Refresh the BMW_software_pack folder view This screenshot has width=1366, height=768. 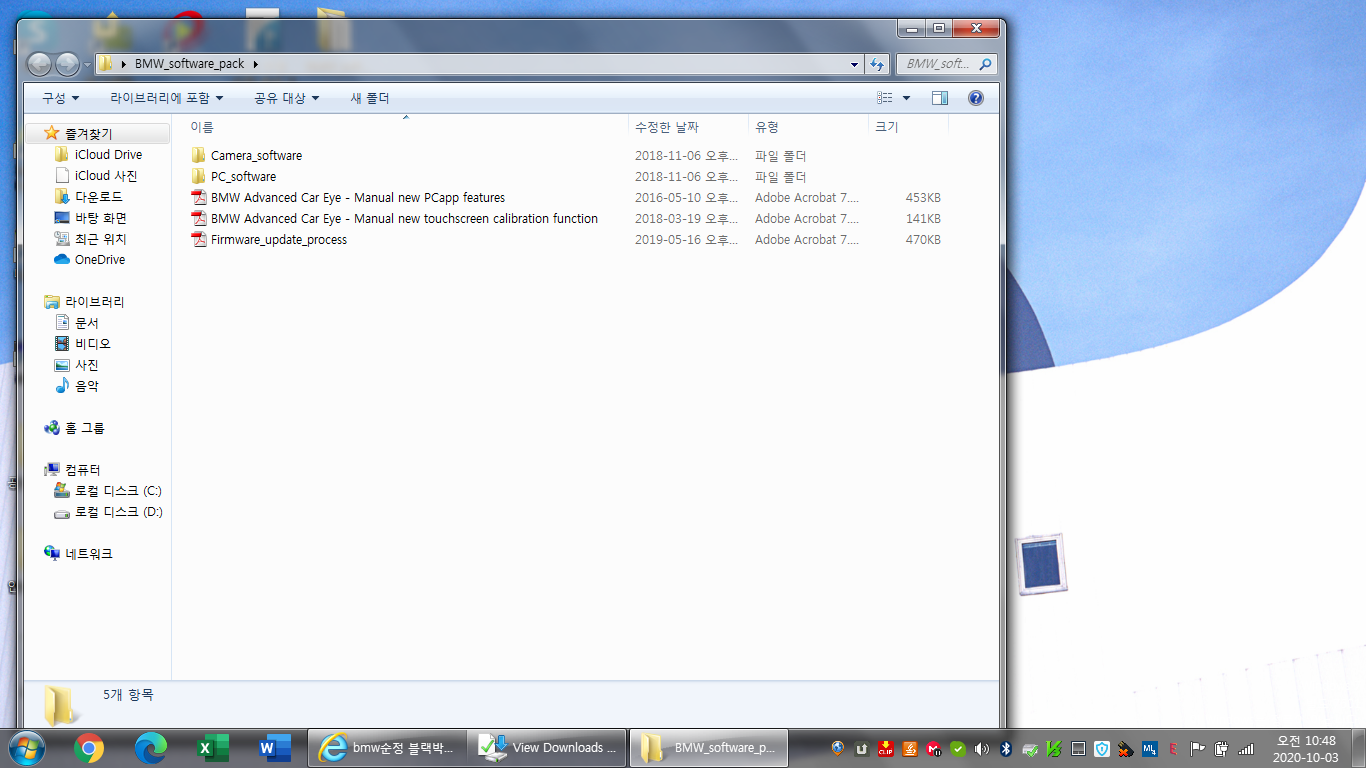[x=877, y=64]
